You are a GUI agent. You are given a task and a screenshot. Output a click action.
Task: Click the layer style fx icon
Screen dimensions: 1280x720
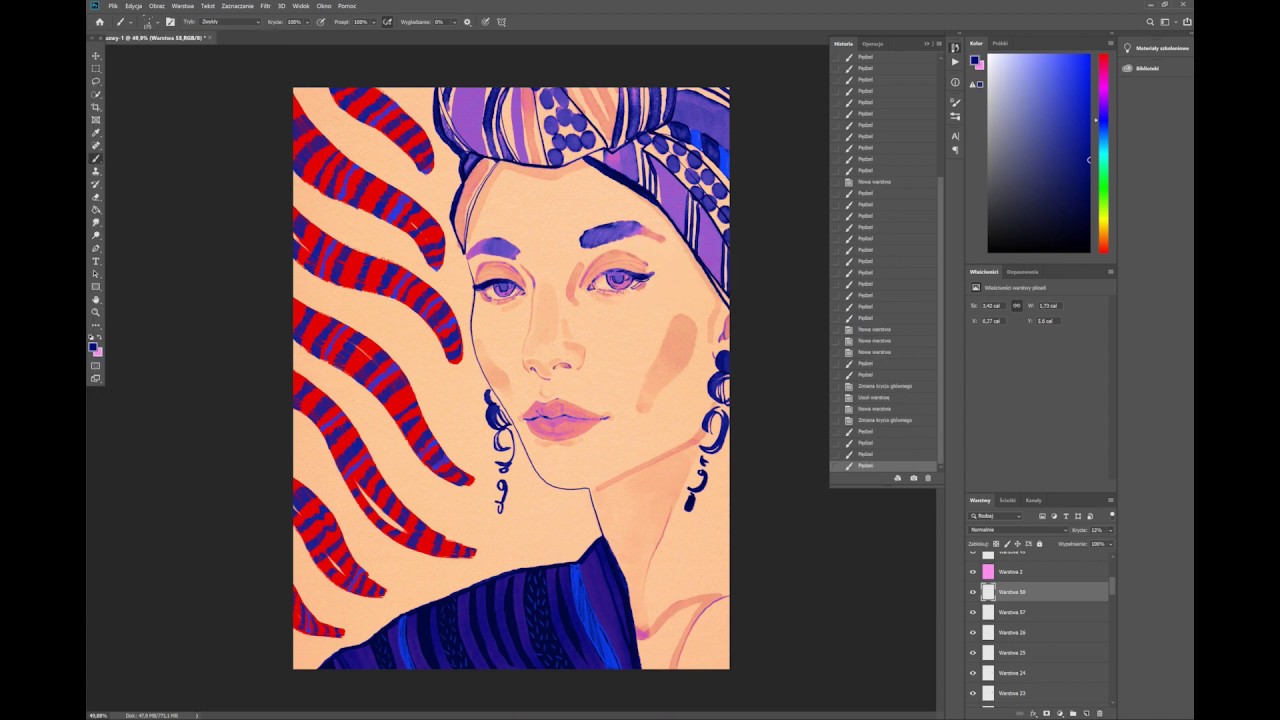[x=1033, y=713]
